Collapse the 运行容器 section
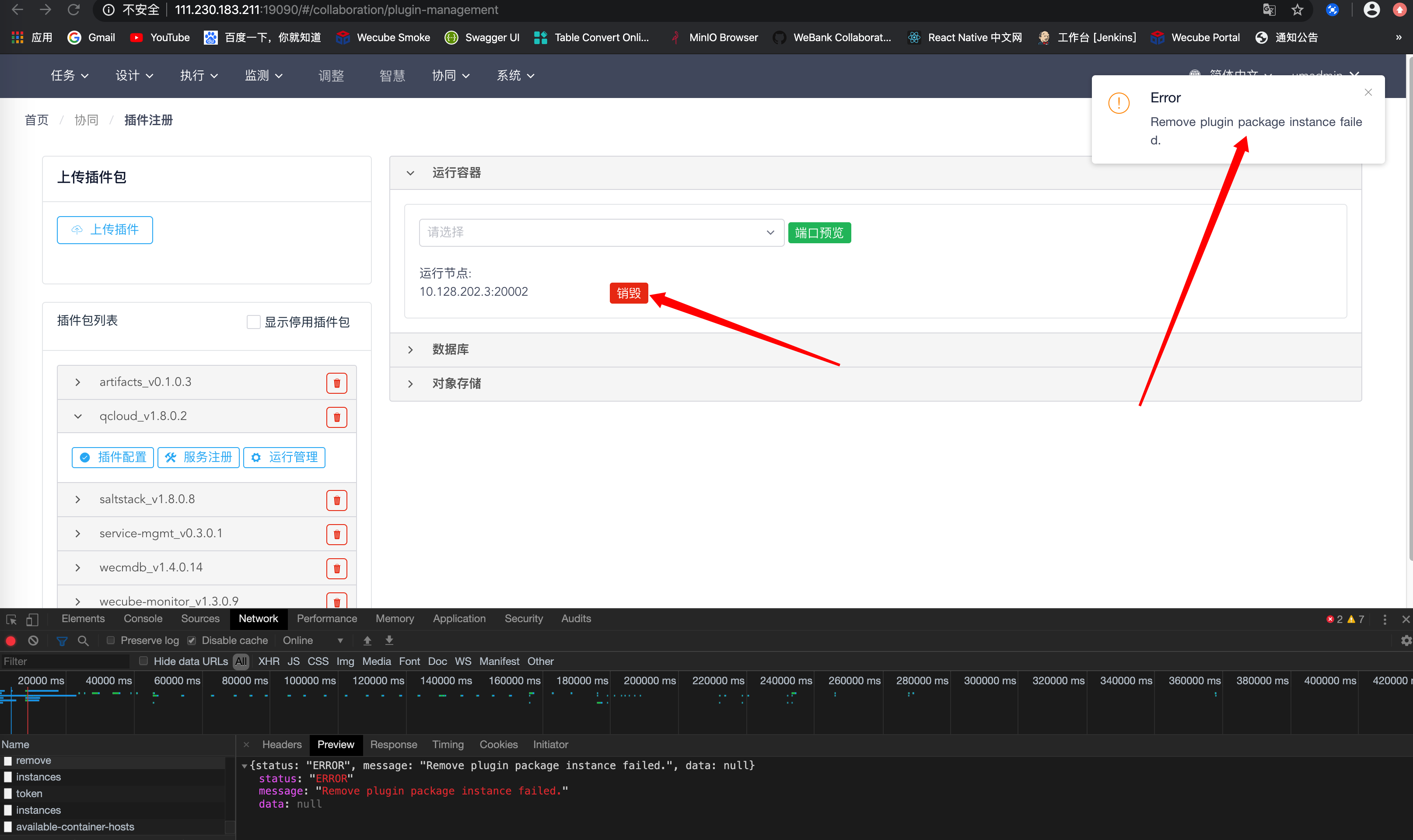Image resolution: width=1413 pixels, height=840 pixels. tap(875, 173)
